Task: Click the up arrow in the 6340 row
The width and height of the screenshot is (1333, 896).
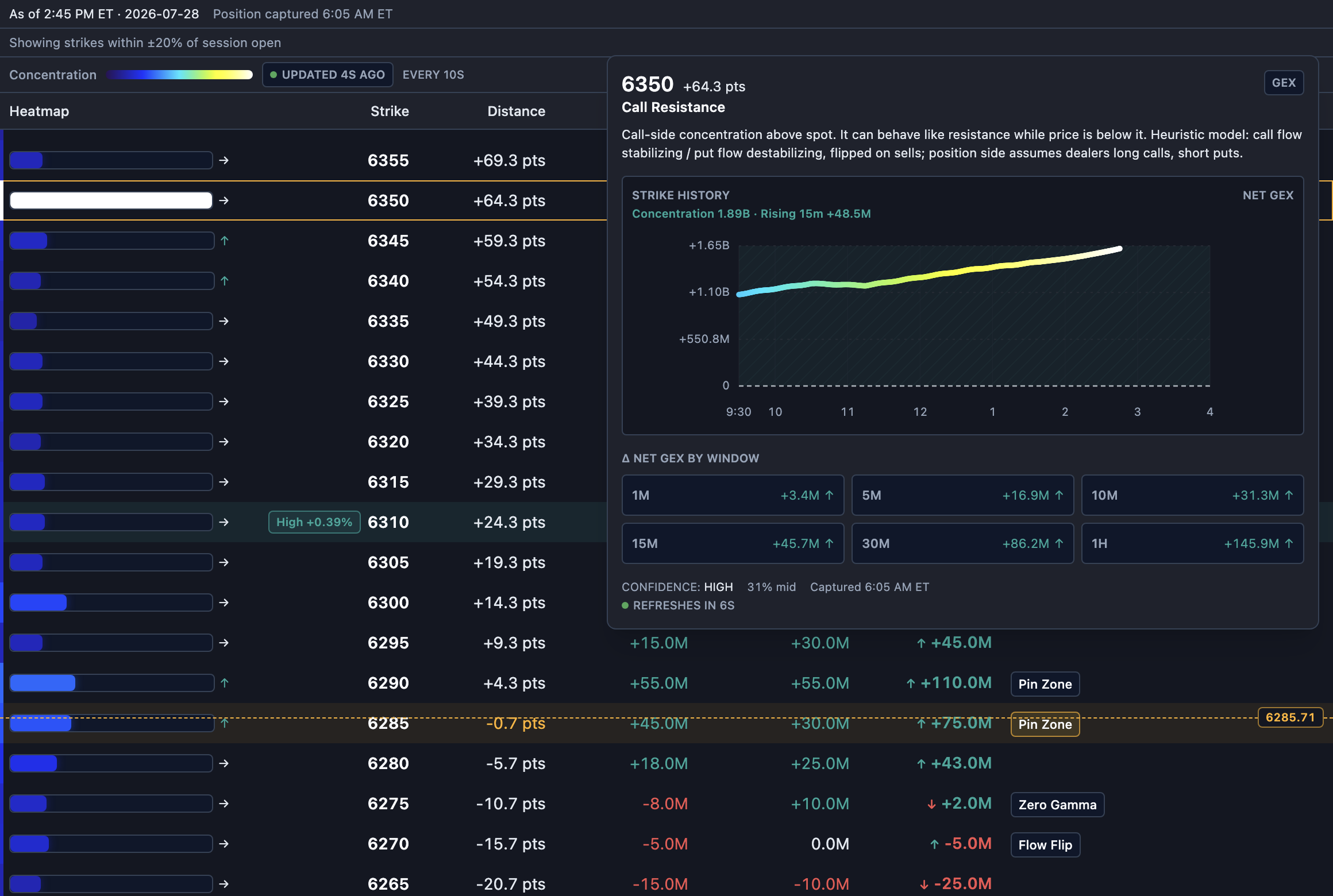Action: (x=225, y=281)
